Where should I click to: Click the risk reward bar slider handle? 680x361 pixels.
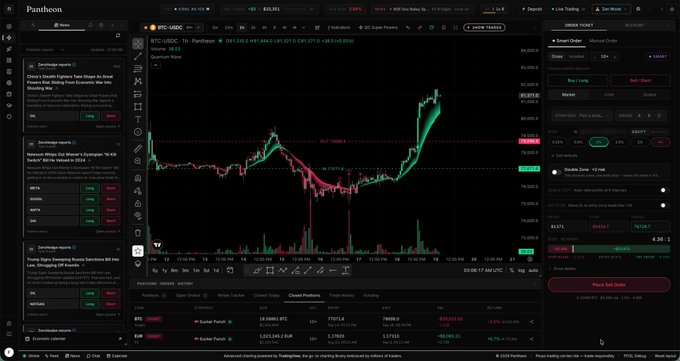(573, 249)
